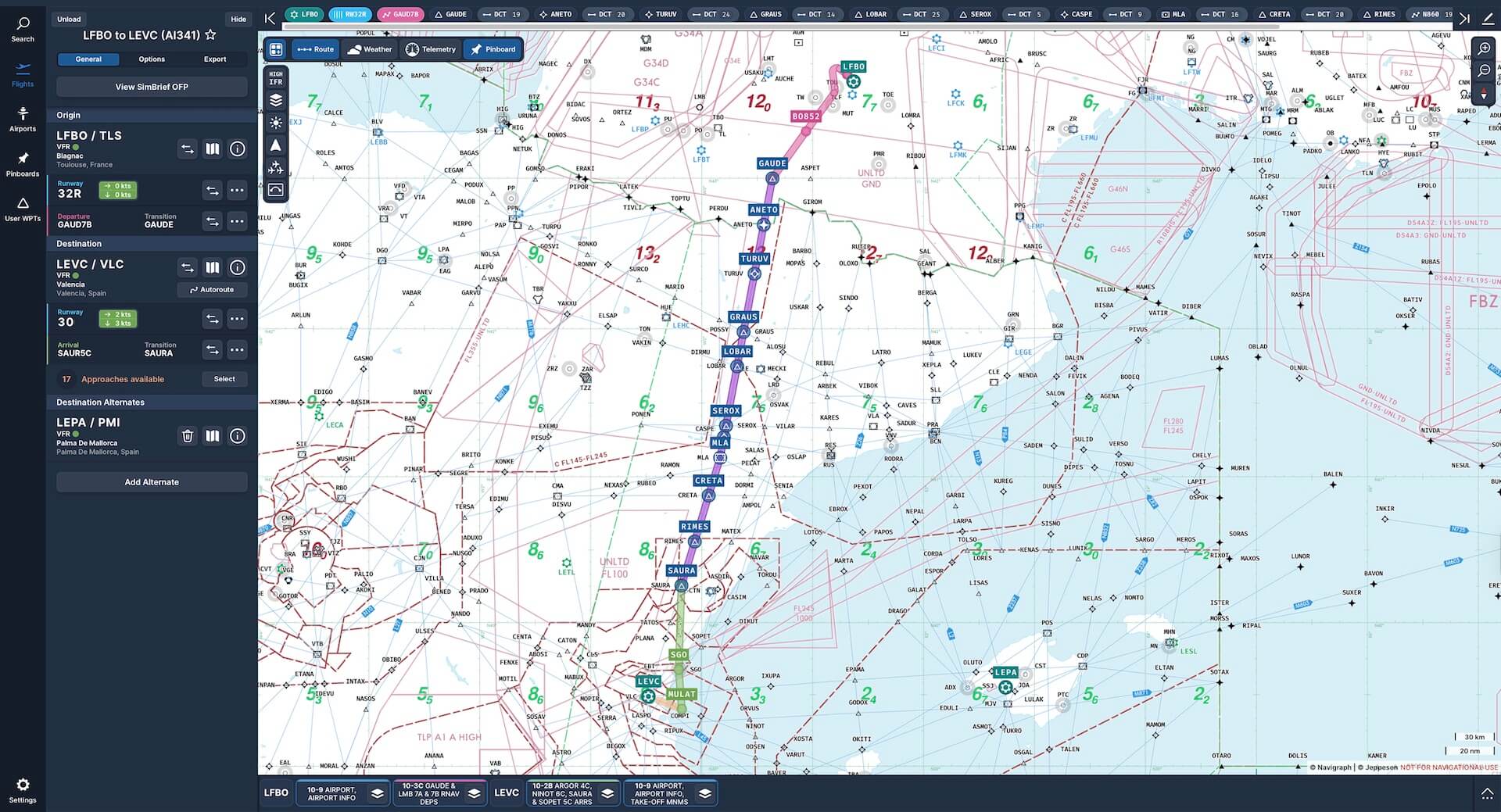Image resolution: width=1501 pixels, height=812 pixels.
Task: Open charts for LEVC destination
Action: pyautogui.click(x=212, y=267)
